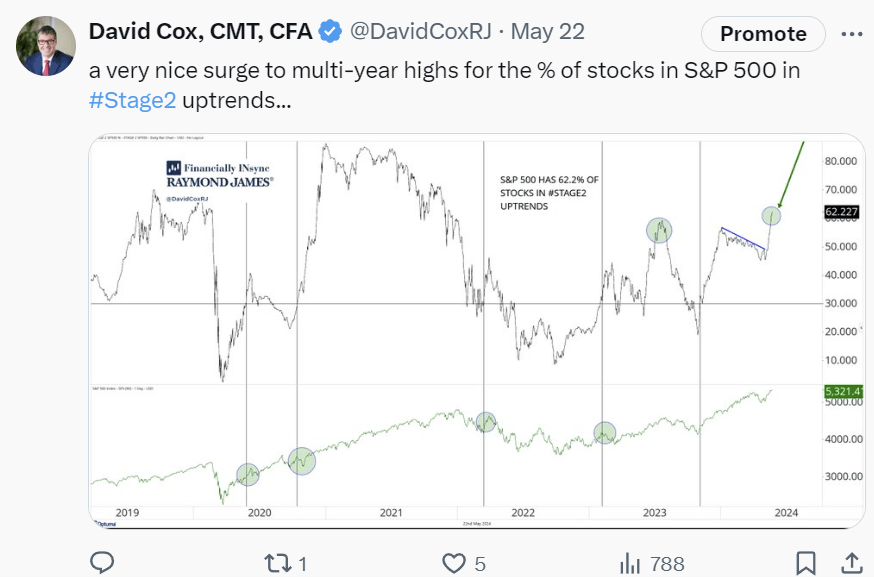This screenshot has width=874, height=577.
Task: Click the green 5,321.41 price label
Action: (843, 392)
